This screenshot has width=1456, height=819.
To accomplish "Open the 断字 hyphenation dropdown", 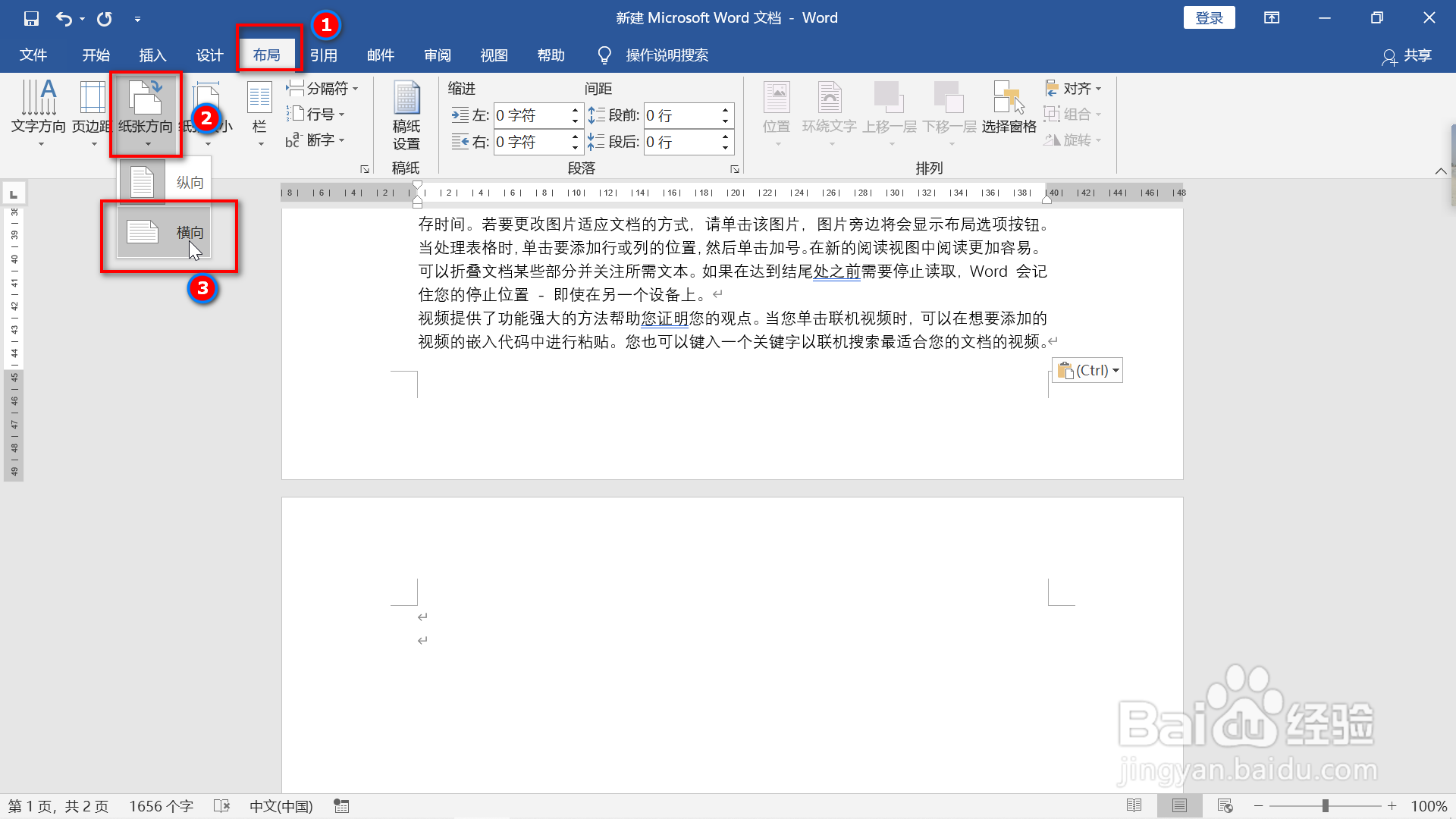I will pos(315,140).
